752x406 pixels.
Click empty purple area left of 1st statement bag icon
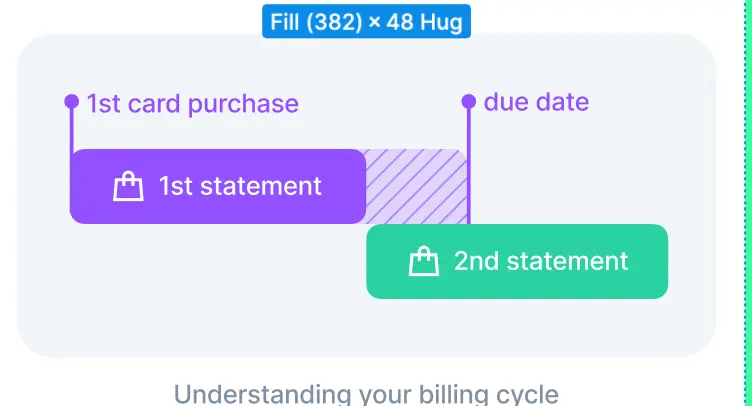tap(90, 186)
